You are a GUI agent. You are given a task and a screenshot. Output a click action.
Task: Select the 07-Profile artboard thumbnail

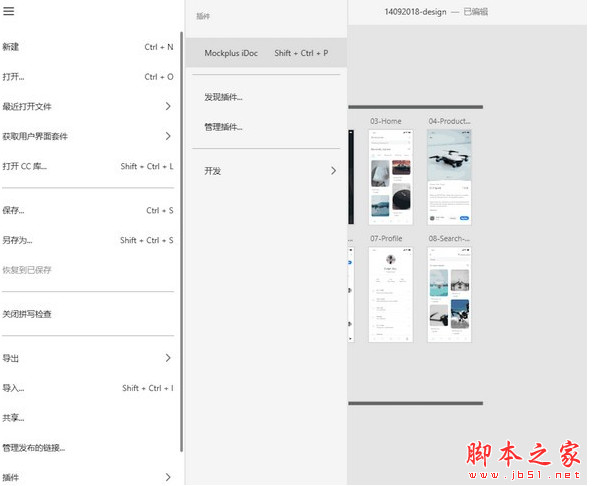tap(391, 295)
